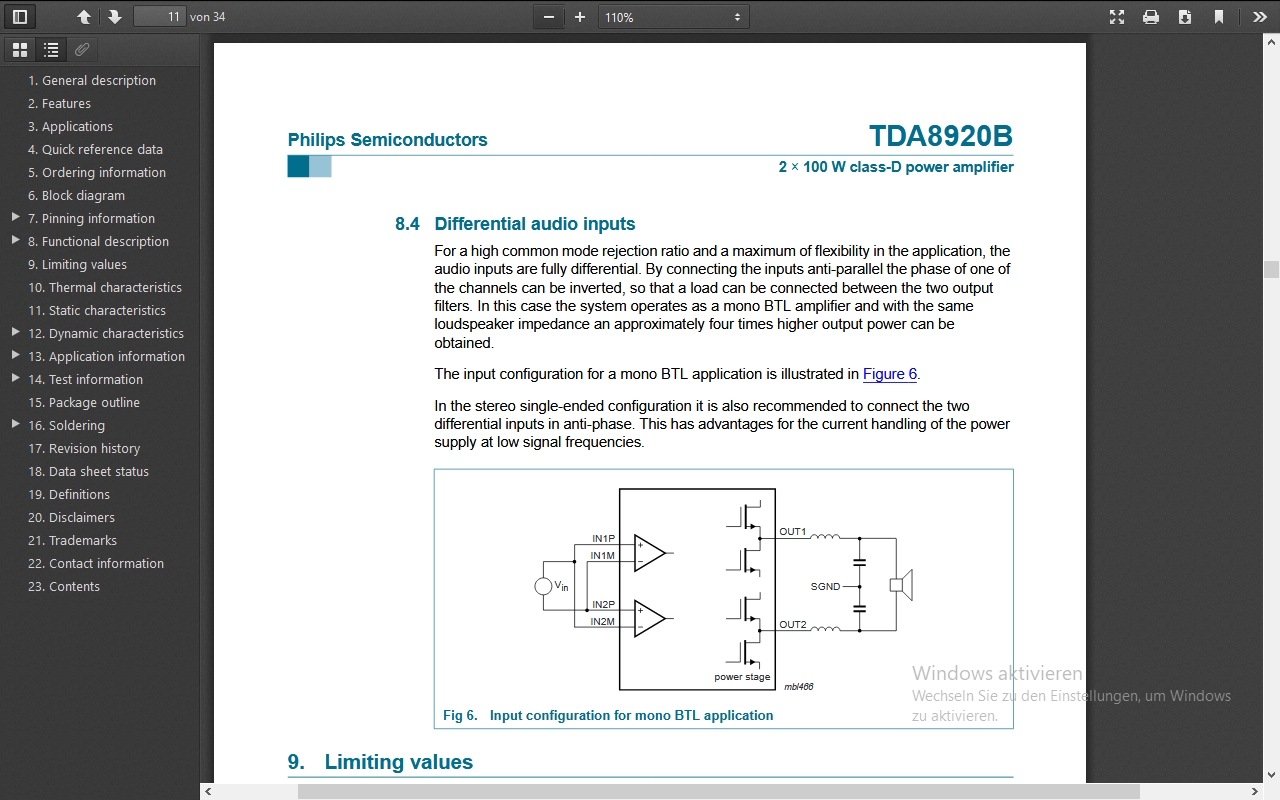Toggle the sidebar panel button

tap(20, 17)
